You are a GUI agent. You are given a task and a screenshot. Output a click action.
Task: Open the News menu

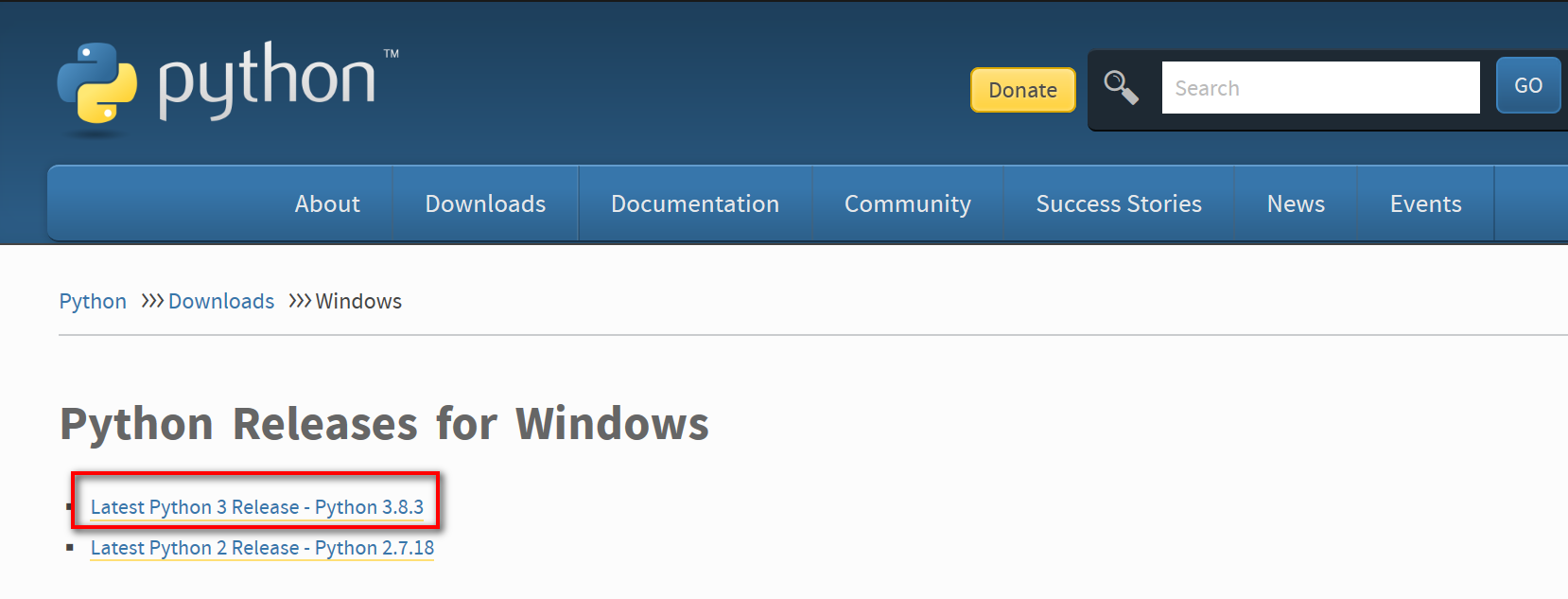(x=1296, y=203)
